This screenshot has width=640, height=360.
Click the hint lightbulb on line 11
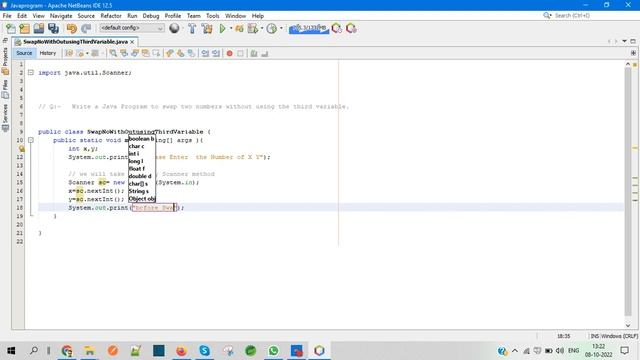coord(21,149)
